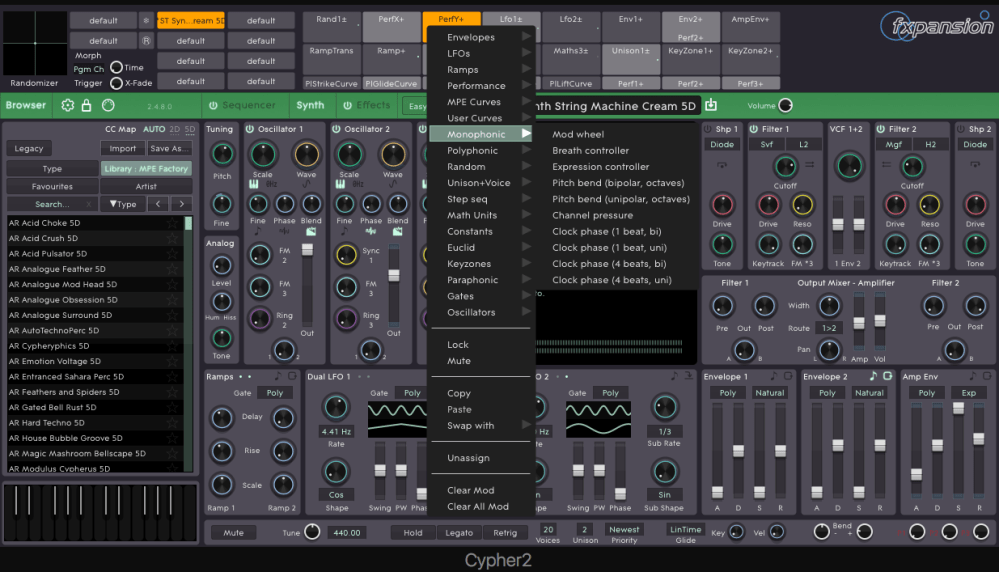Favourite the AR Acid Choke 5D preset star
999x572 pixels.
(x=172, y=224)
